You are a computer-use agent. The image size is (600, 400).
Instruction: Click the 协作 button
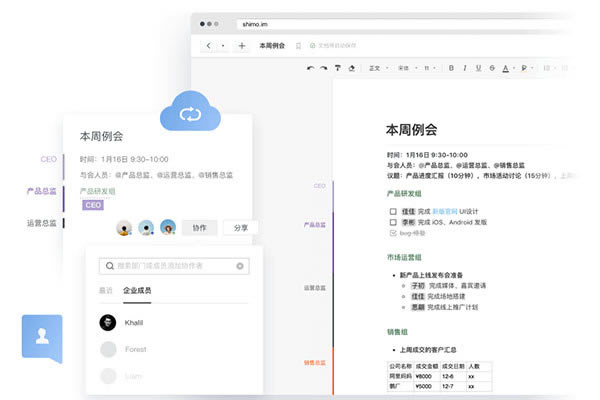(x=199, y=227)
